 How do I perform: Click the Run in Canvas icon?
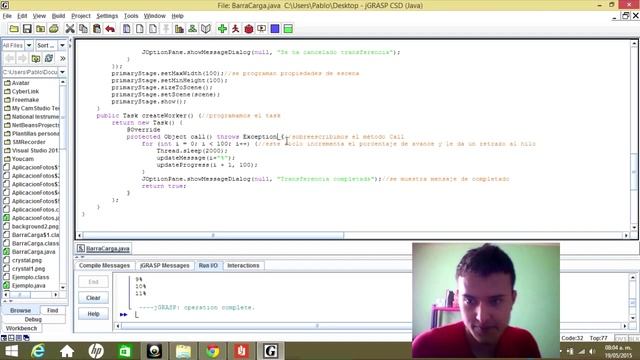[262, 29]
